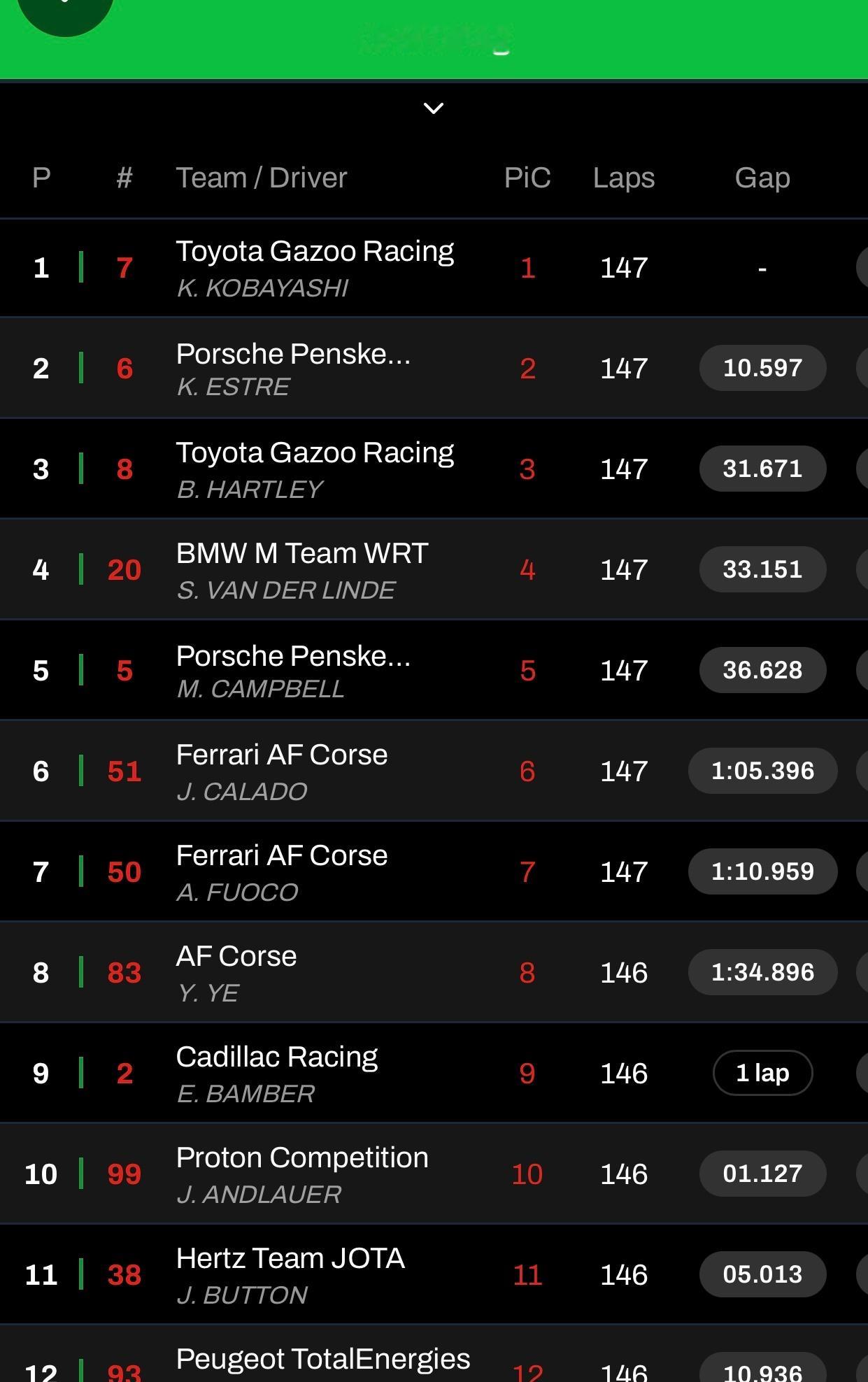Screen dimensions: 868x1382
Task: Click the 1:05.396 gap pill
Action: coord(762,771)
